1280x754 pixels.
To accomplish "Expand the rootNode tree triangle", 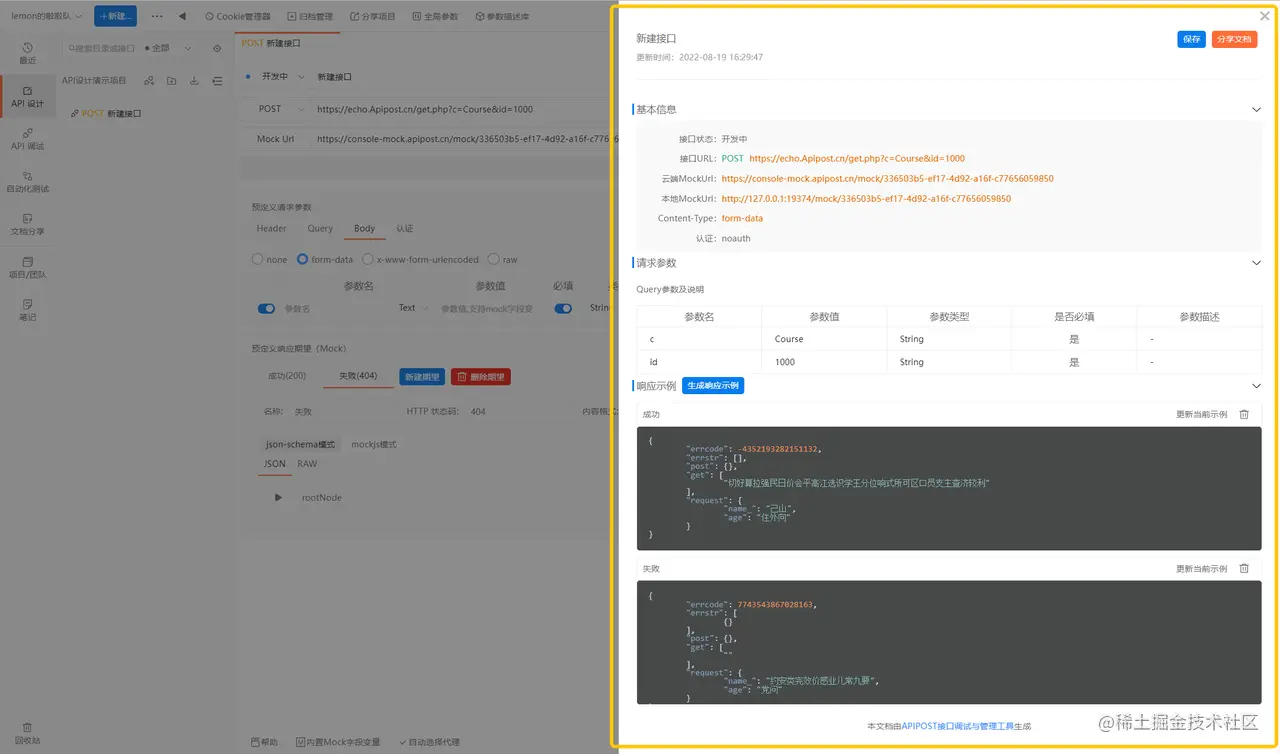I will [278, 497].
